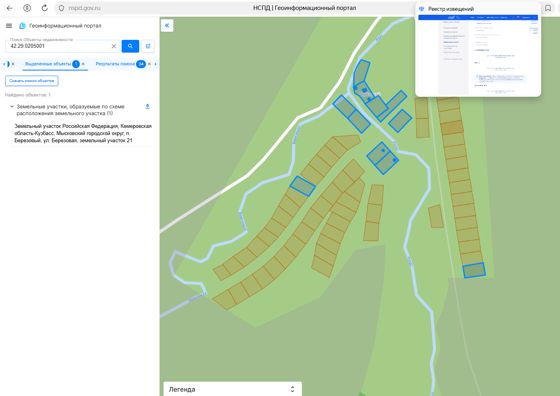The width and height of the screenshot is (560, 396).
Task: Select the blue-outlined parcel in the left curved row
Action: (x=302, y=186)
